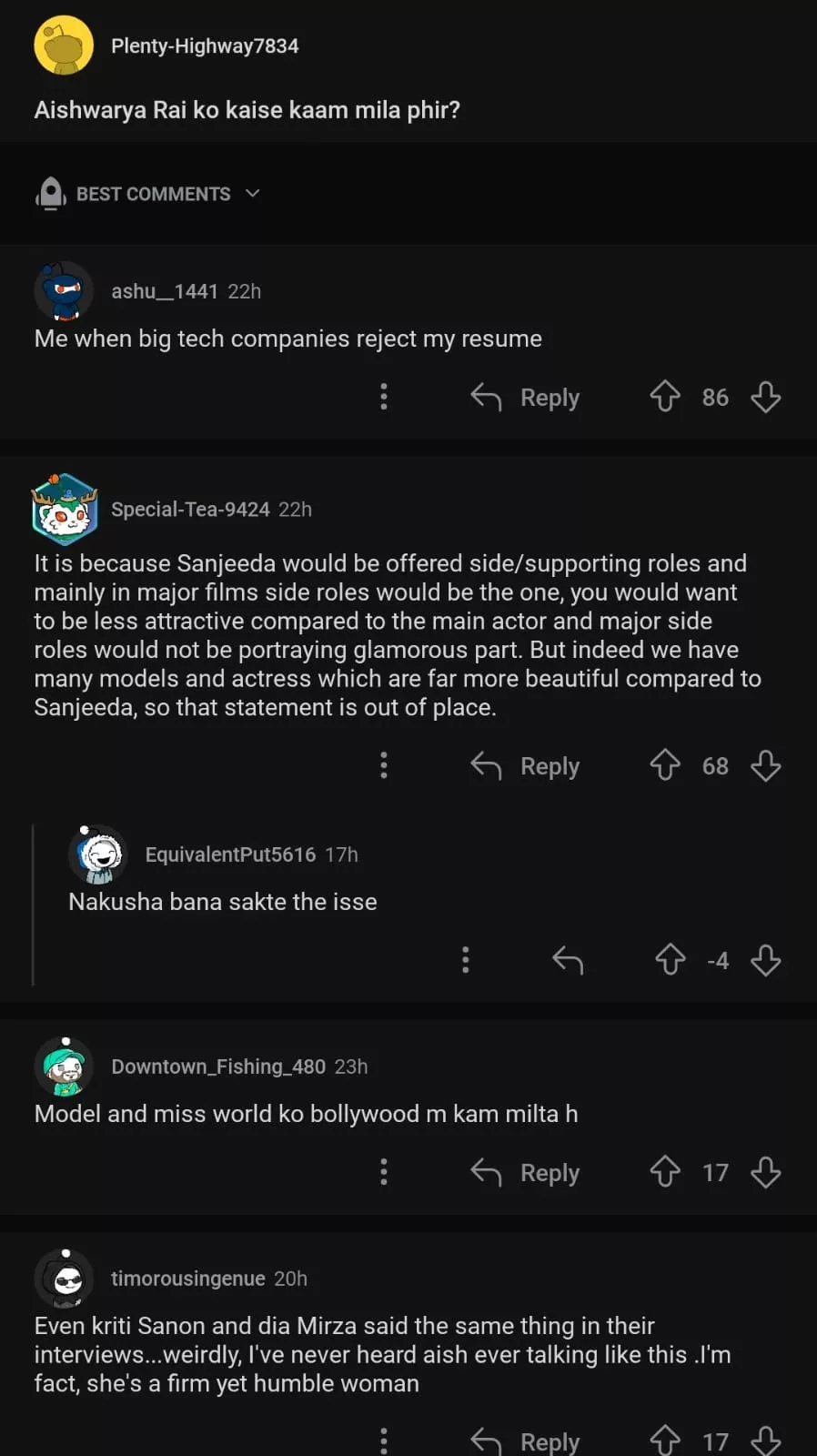Viewport: 817px width, 1456px height.
Task: View Special-Tea-9424's avatar profile
Action: tap(64, 509)
